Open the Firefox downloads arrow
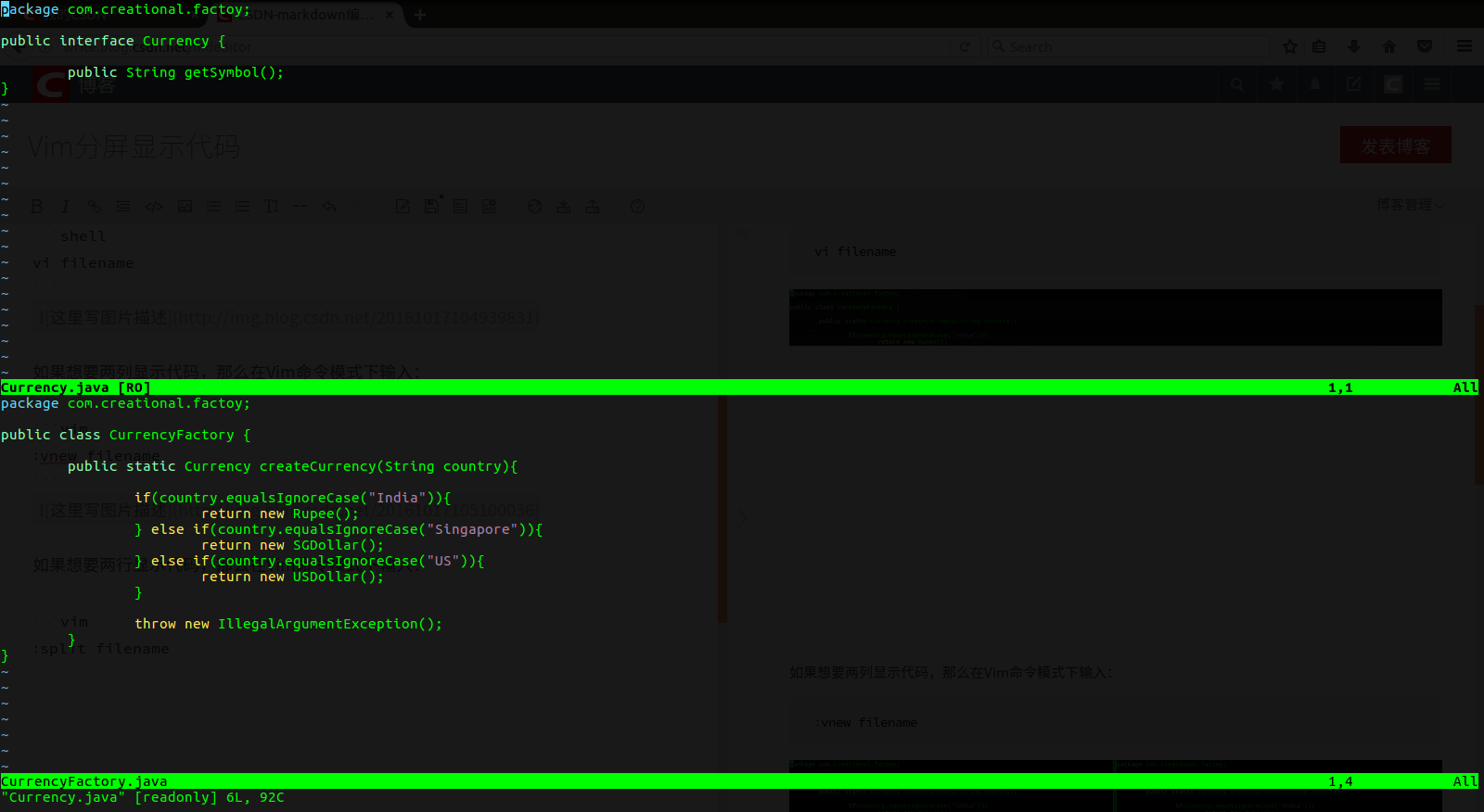The height and width of the screenshot is (812, 1484). point(1354,46)
